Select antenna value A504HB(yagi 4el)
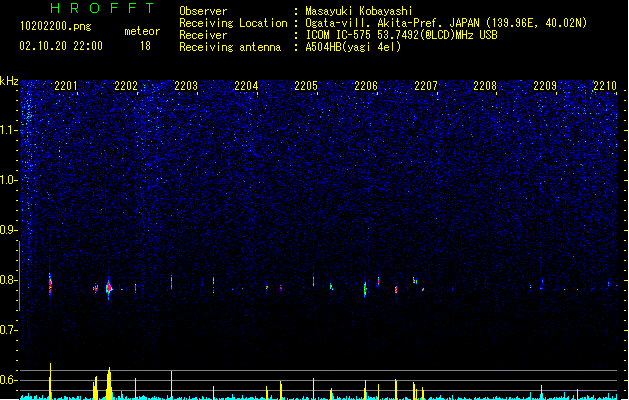629x400 pixels. (x=353, y=47)
